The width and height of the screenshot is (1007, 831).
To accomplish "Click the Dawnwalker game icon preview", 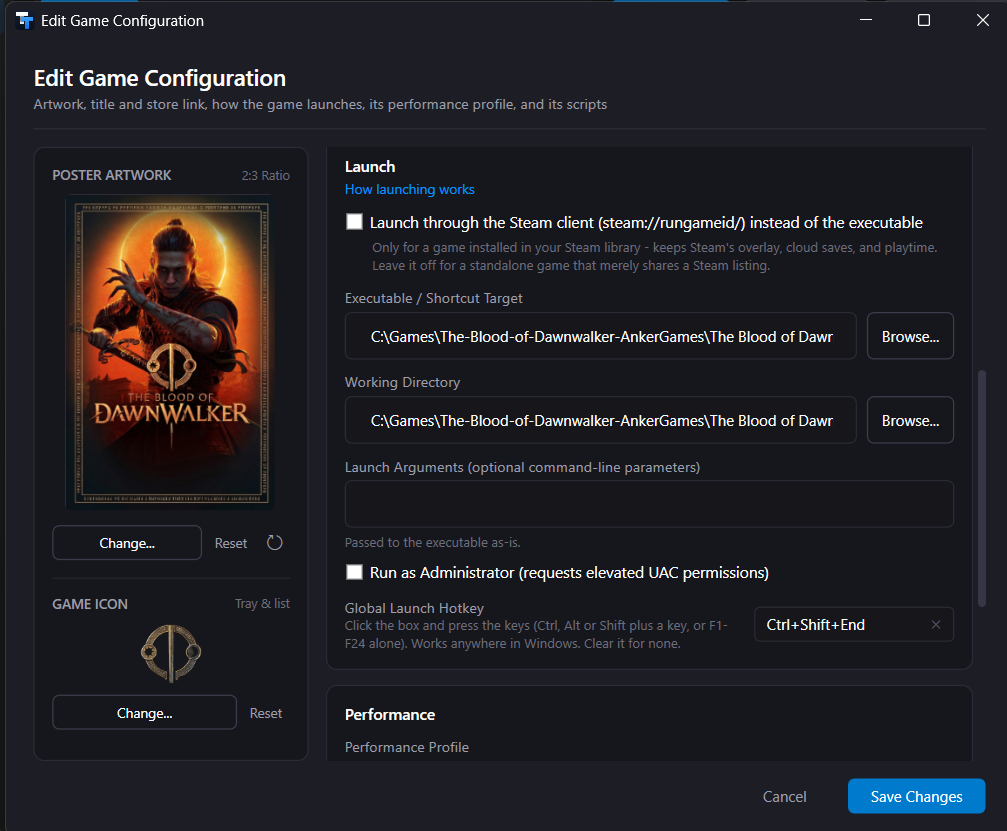I will (x=171, y=653).
